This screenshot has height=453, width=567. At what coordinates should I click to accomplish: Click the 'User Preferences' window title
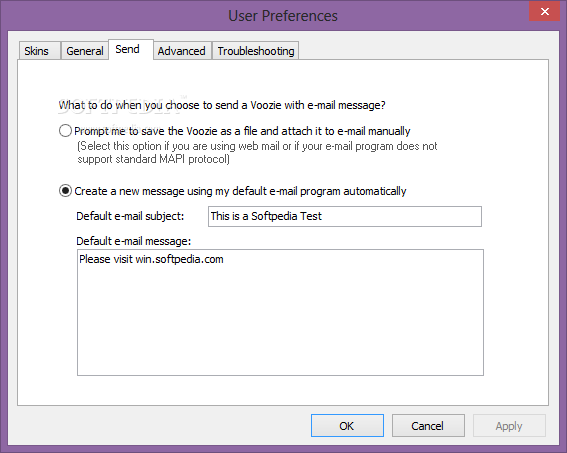283,16
